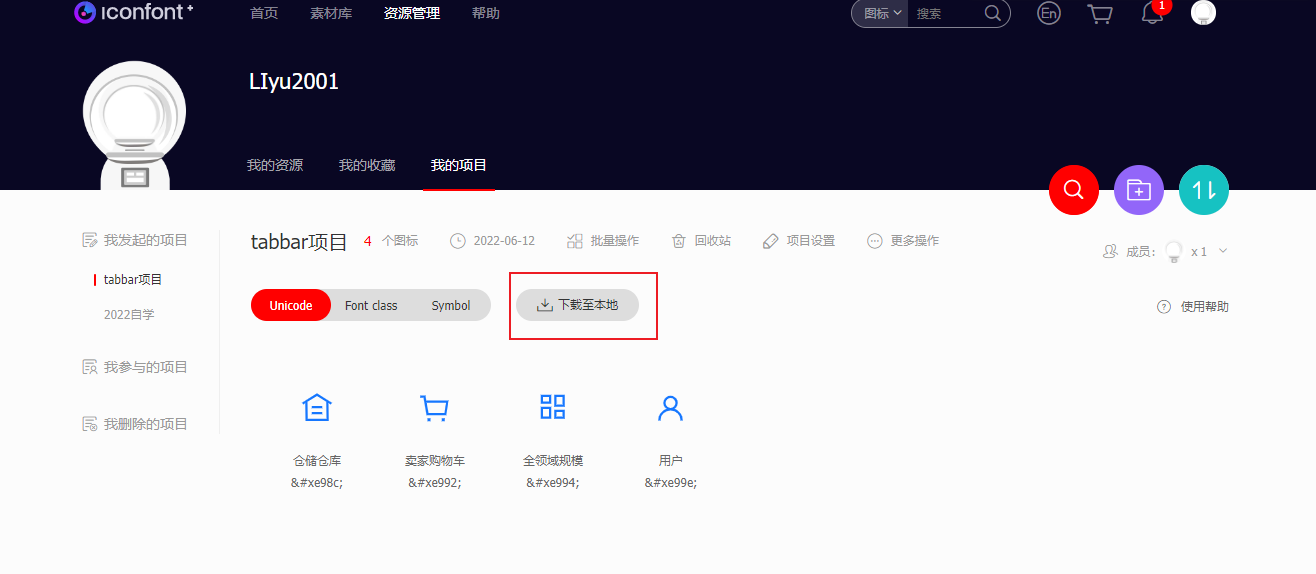
Task: Switch to Symbol format
Action: [x=450, y=306]
